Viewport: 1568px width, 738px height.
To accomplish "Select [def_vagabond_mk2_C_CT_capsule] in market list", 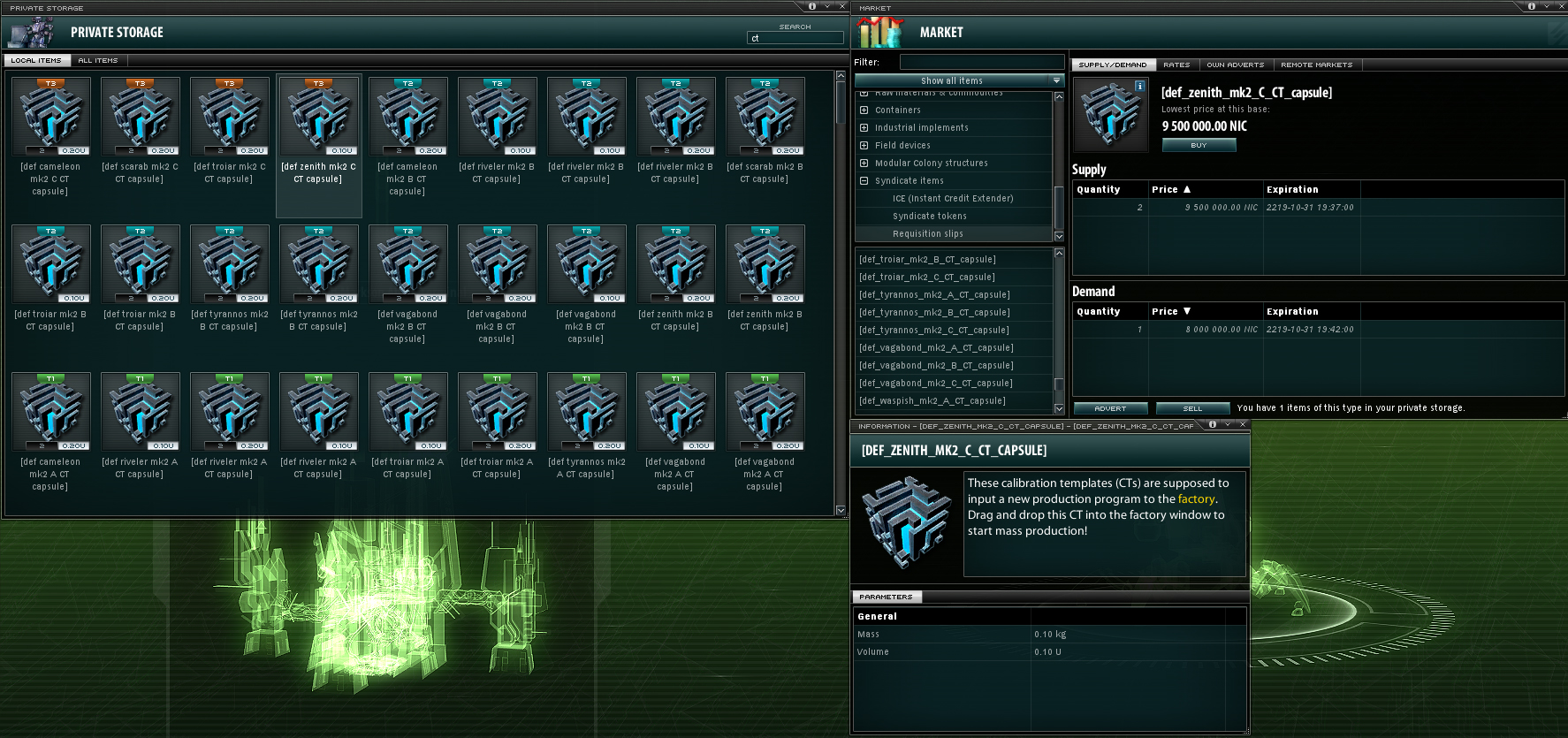I will (x=954, y=384).
